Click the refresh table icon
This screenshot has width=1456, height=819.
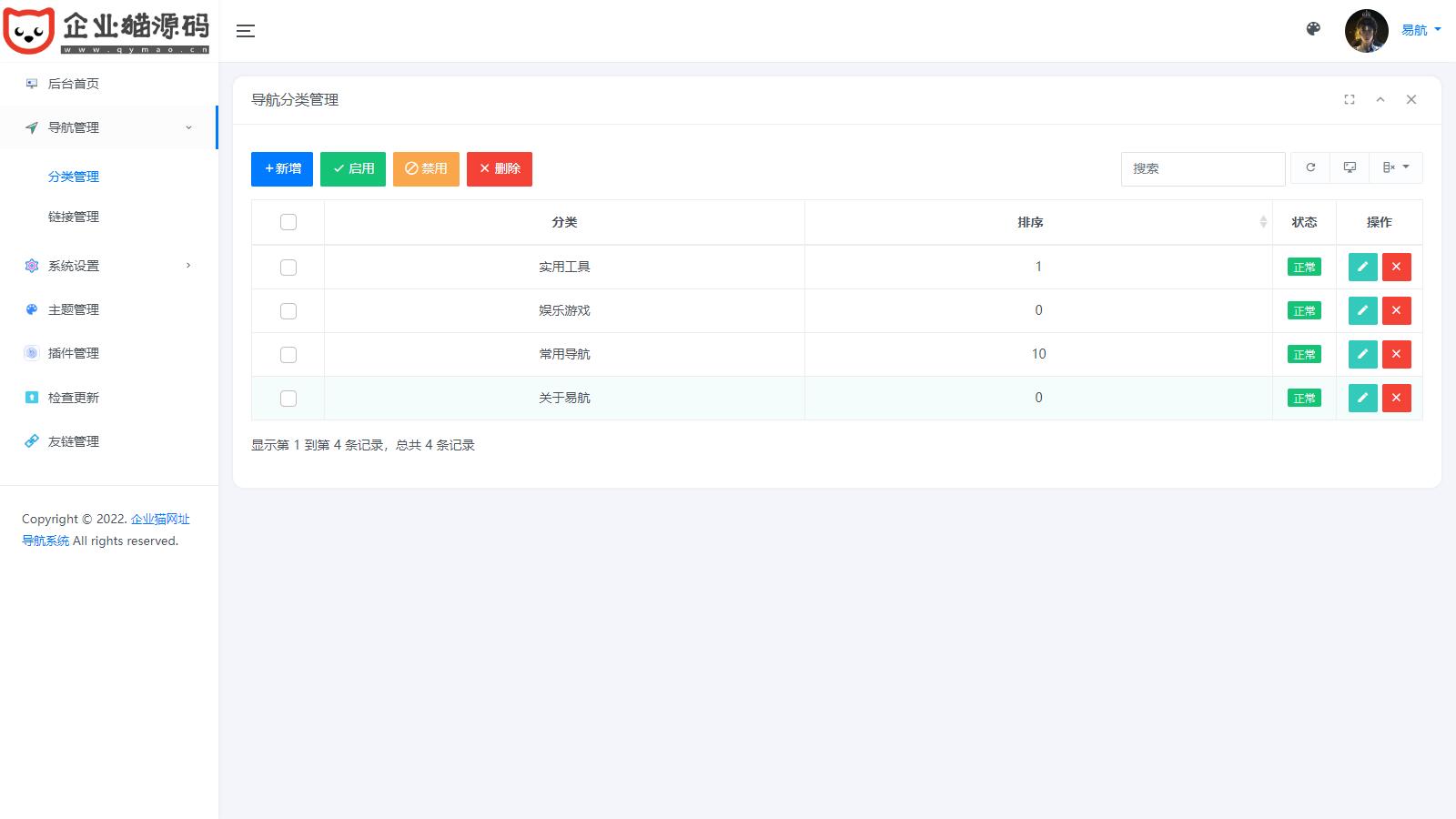[1310, 167]
